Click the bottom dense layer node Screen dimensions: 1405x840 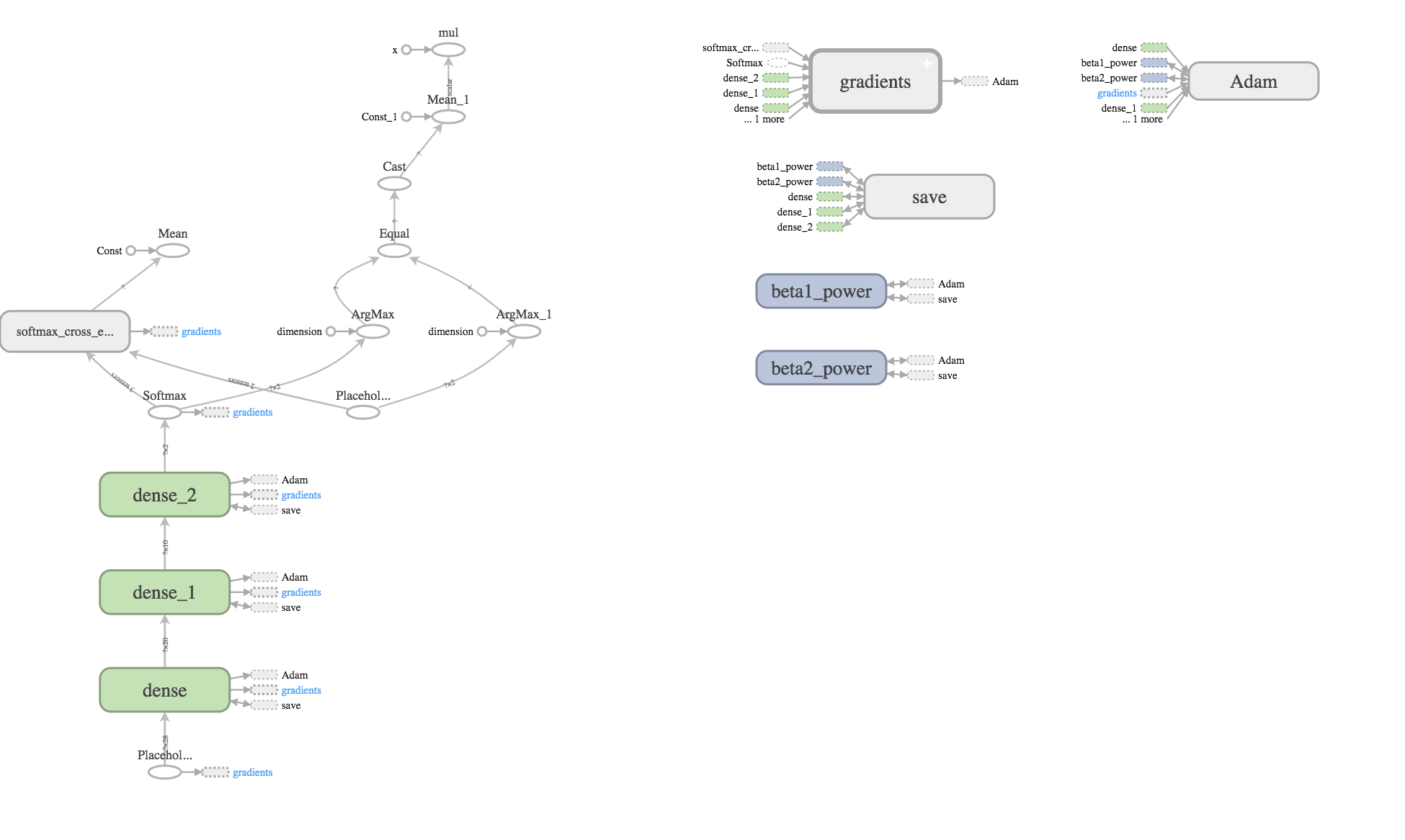tap(164, 690)
